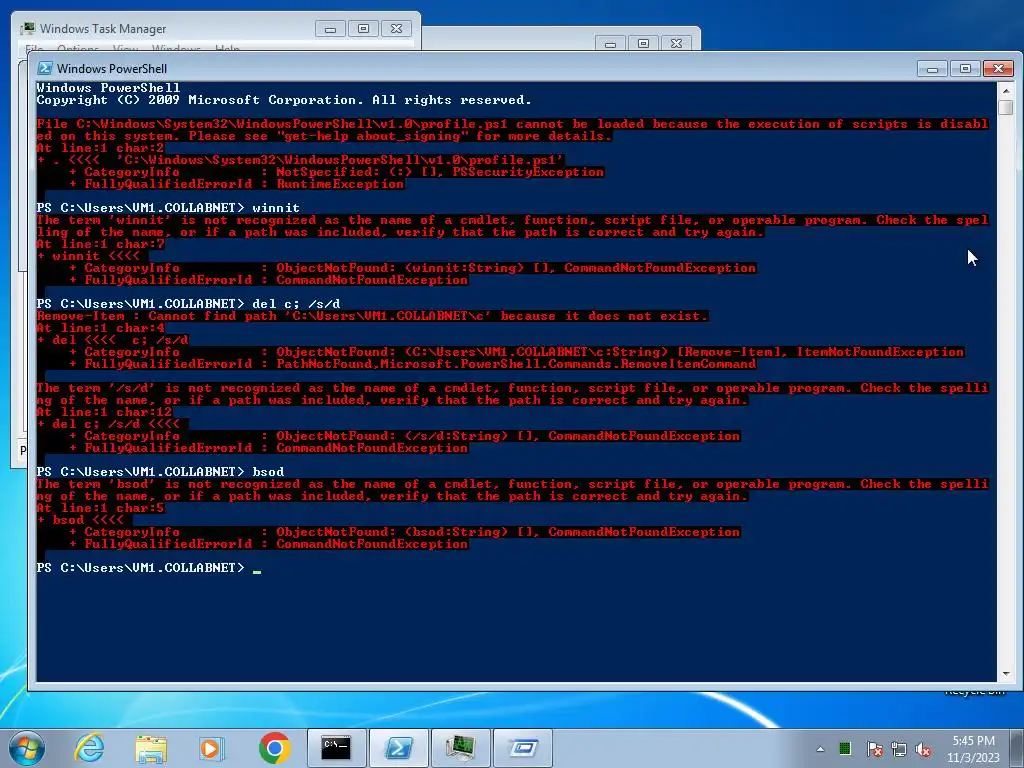Open the last taskbar app icon next to Task Manager
Viewport: 1024px width, 768px height.
522,748
